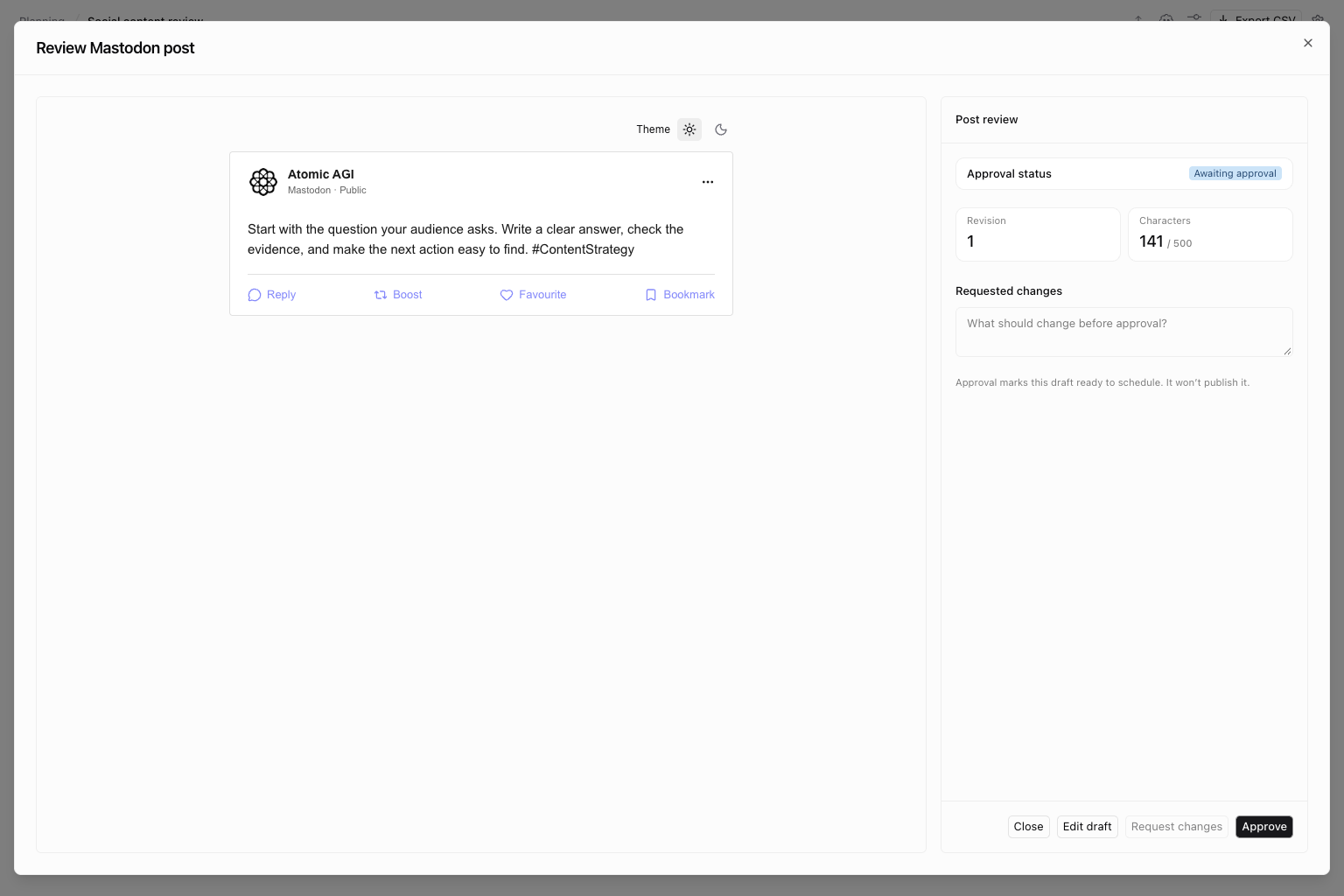Image resolution: width=1344 pixels, height=896 pixels.
Task: Click the #ContentStrategy hashtag in the post
Action: [583, 249]
